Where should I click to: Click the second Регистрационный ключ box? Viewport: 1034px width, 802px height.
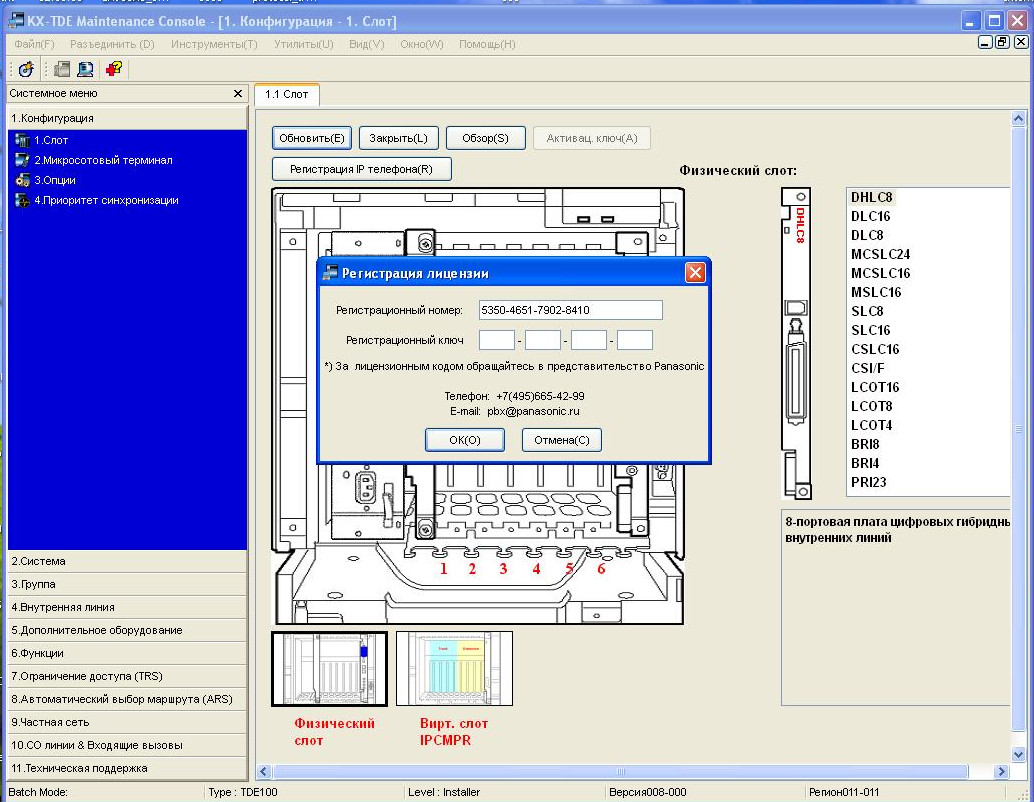point(543,340)
